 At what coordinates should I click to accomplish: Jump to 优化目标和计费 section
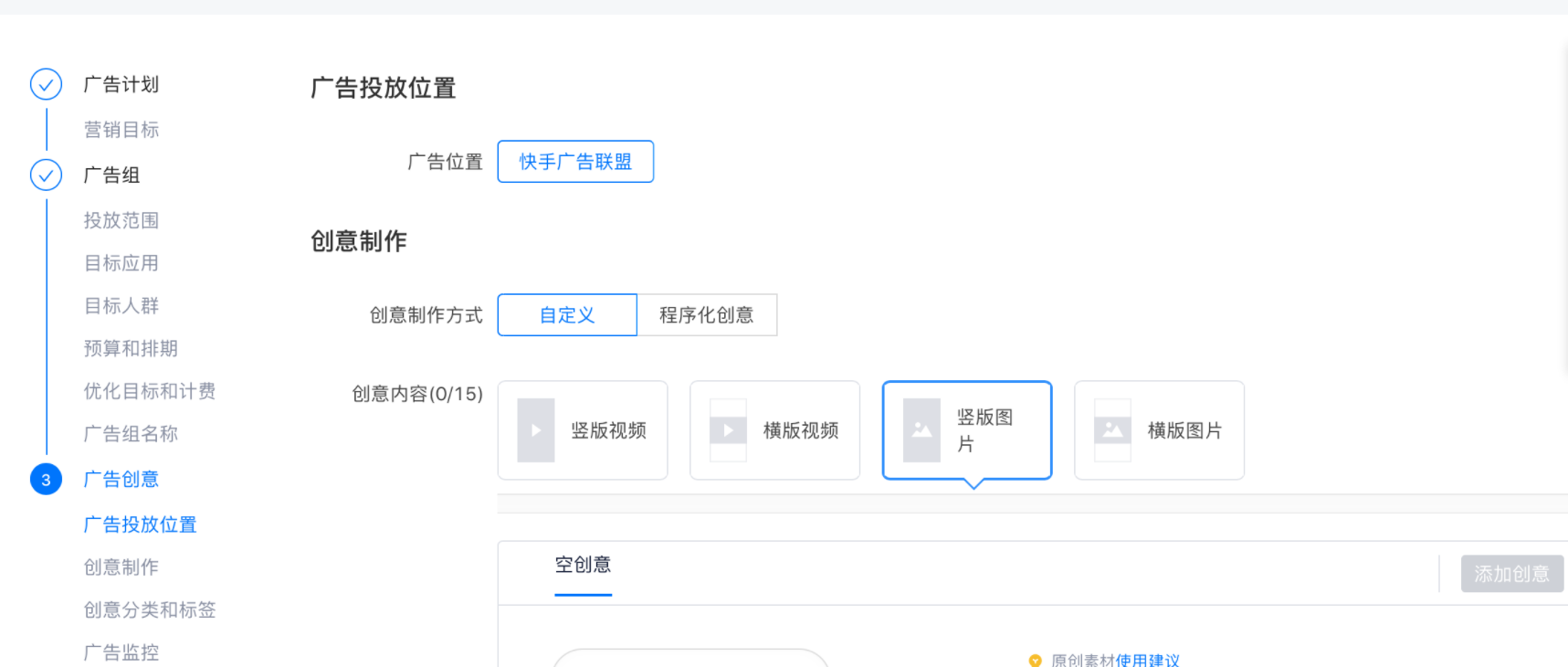pyautogui.click(x=150, y=391)
